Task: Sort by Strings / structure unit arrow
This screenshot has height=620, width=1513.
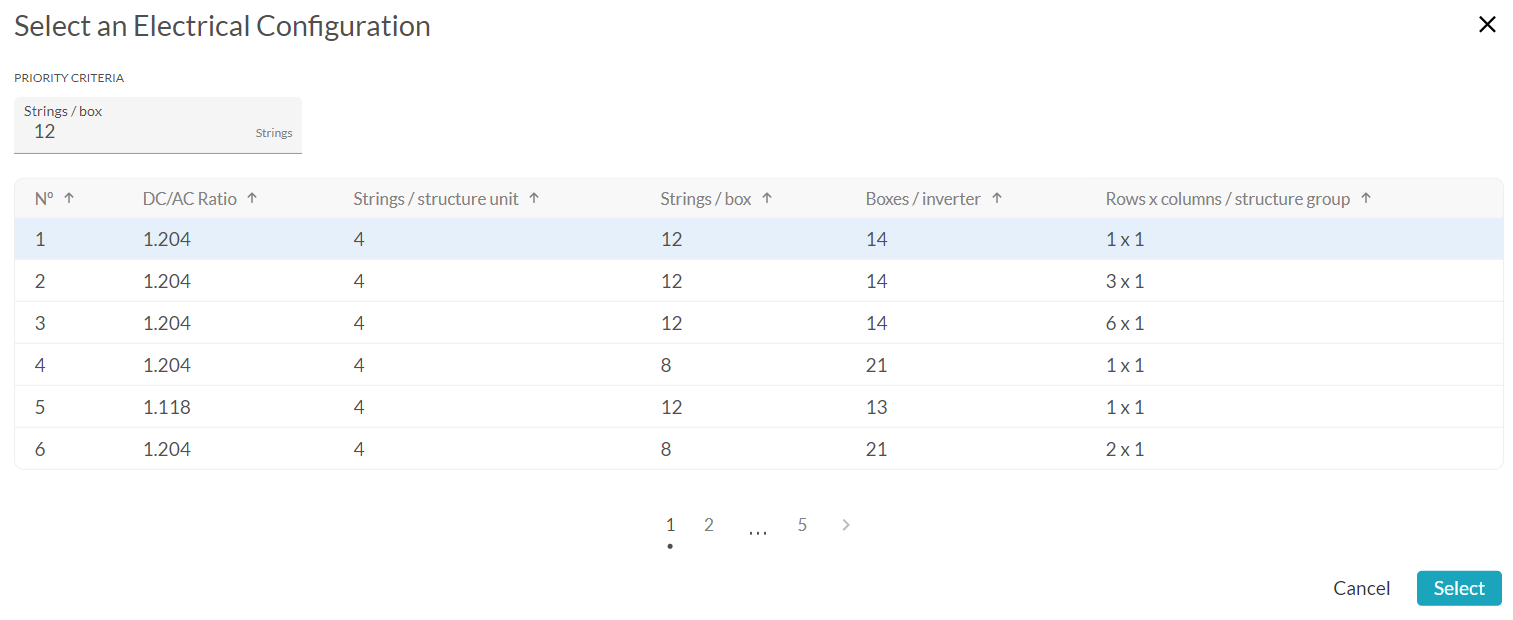Action: (534, 198)
